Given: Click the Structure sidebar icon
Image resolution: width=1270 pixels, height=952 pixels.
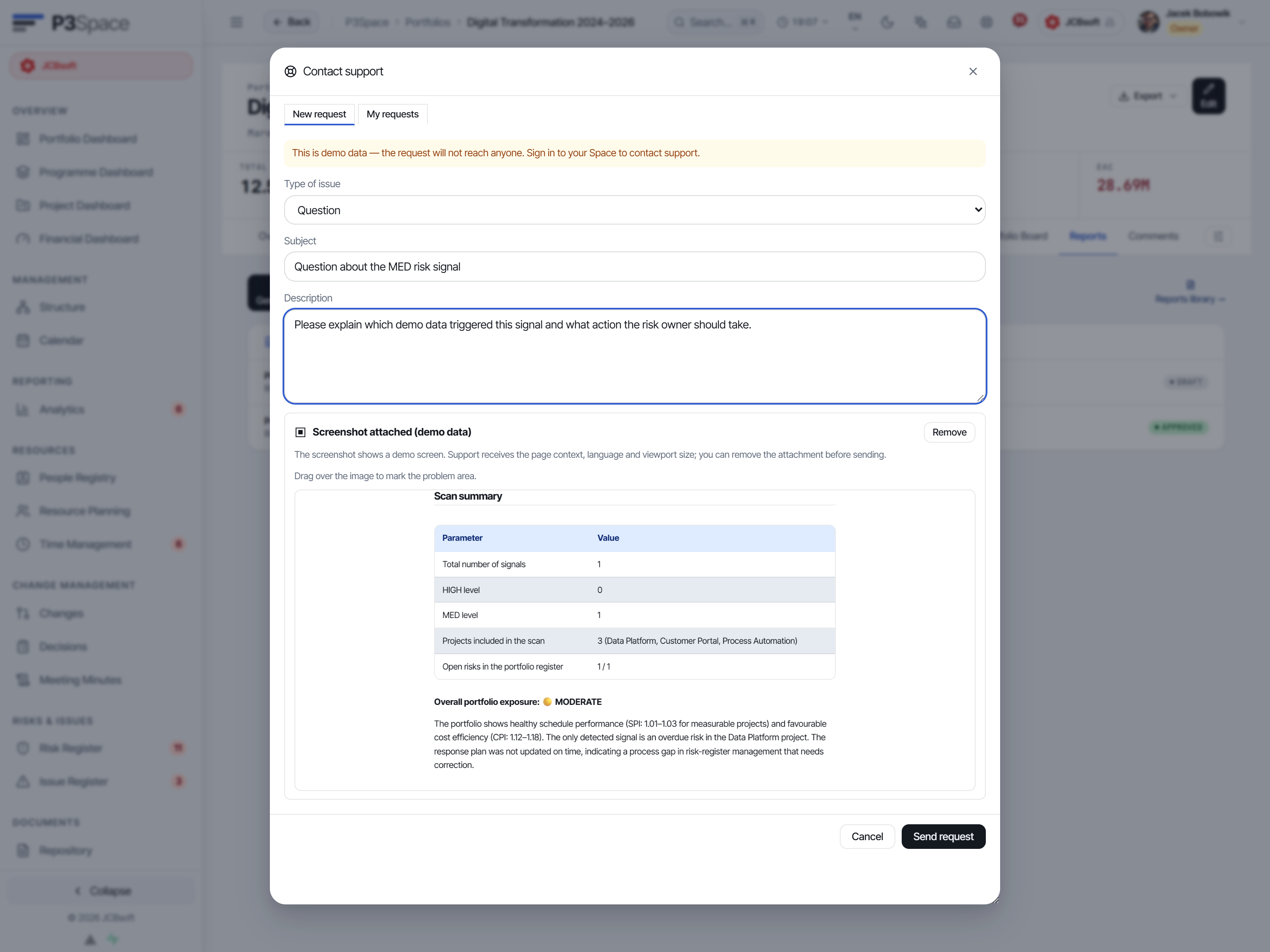Looking at the screenshot, I should 23,307.
